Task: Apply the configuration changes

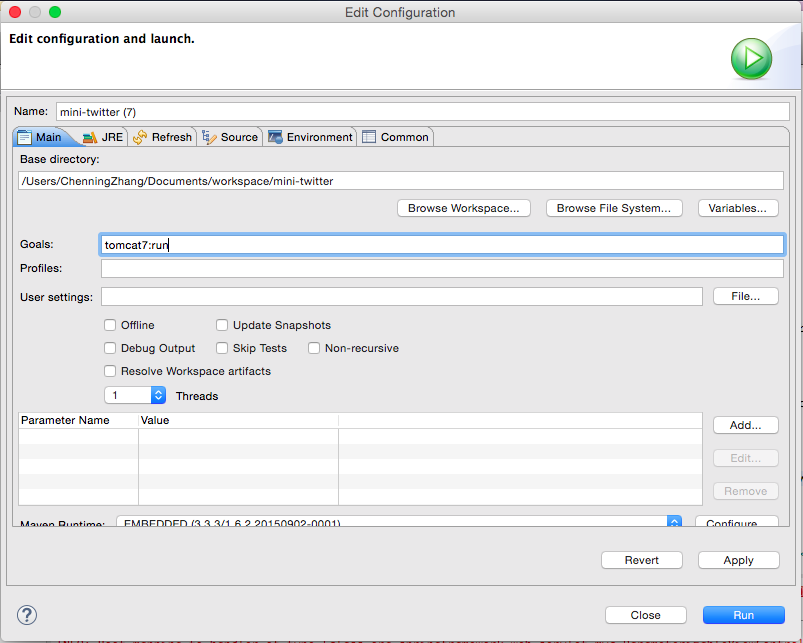Action: pos(738,560)
